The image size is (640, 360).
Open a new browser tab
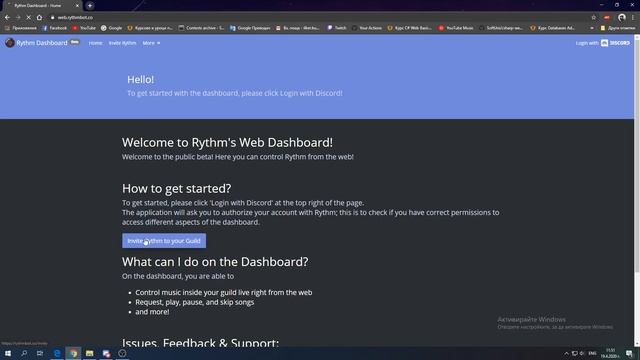(90, 6)
